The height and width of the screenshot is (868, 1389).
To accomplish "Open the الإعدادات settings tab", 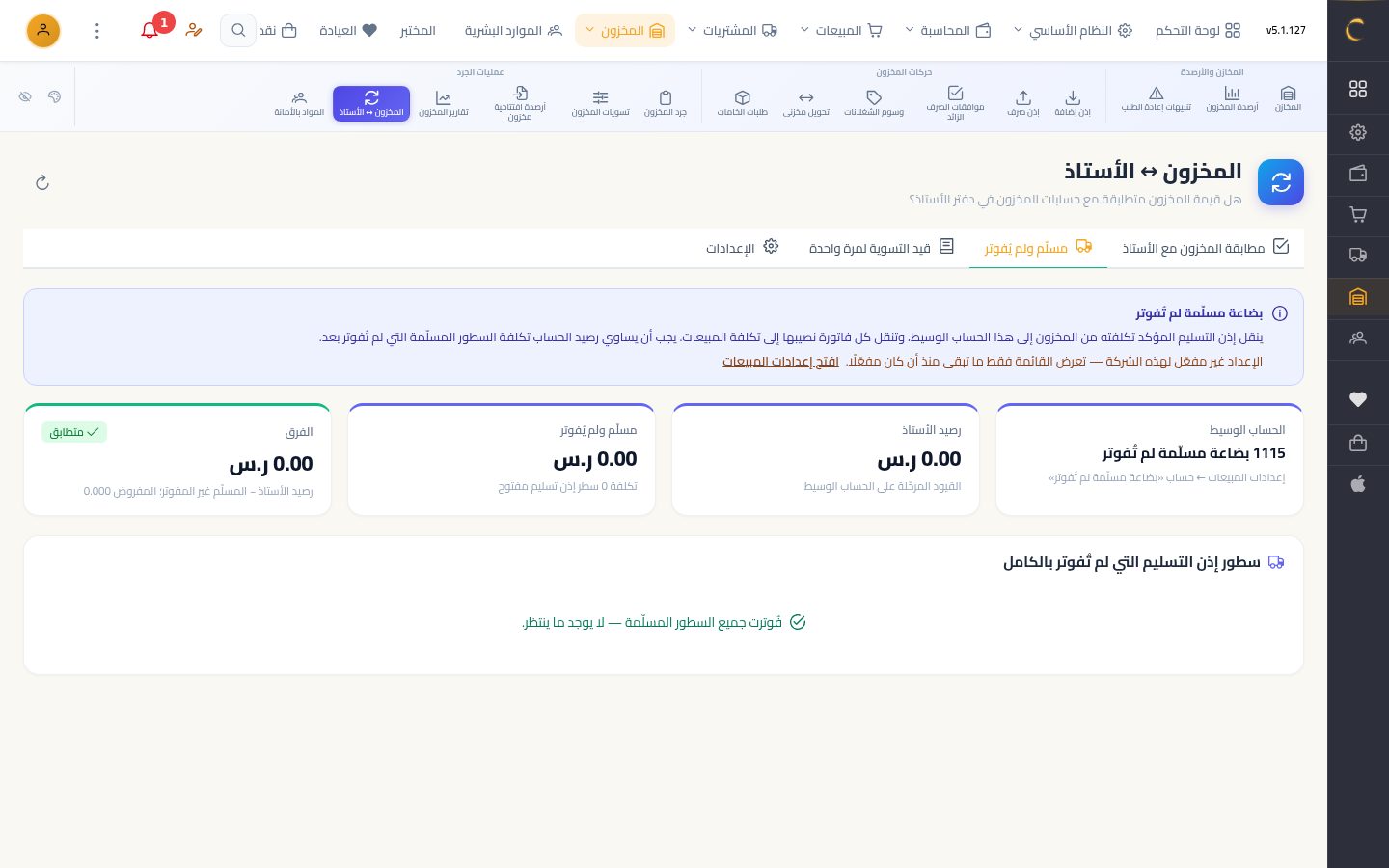I will 742,248.
